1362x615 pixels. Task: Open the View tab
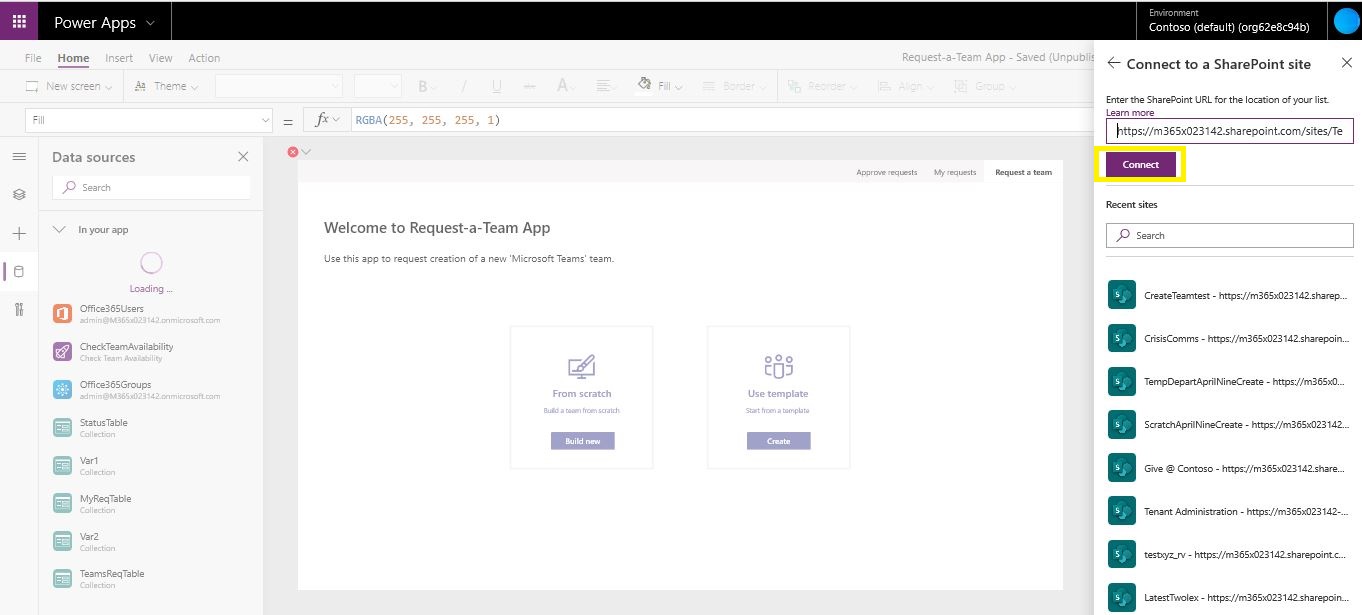click(160, 58)
